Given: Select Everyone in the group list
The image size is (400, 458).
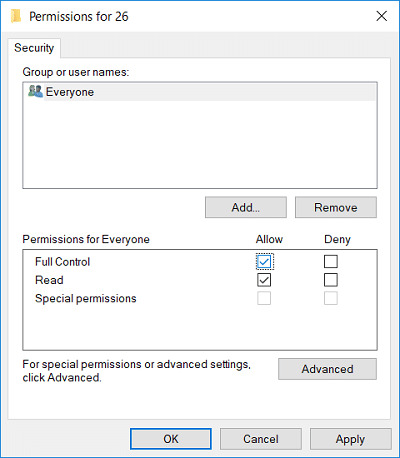Looking at the screenshot, I should pos(200,92).
